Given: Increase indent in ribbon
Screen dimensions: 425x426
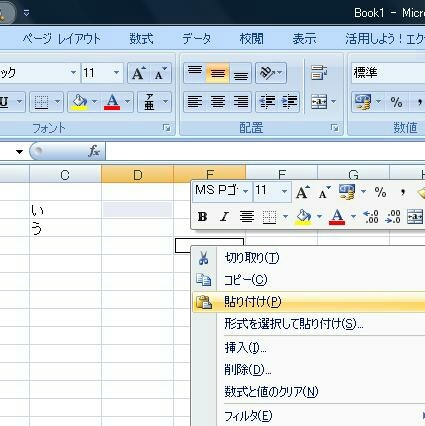Looking at the screenshot, I should [289, 102].
